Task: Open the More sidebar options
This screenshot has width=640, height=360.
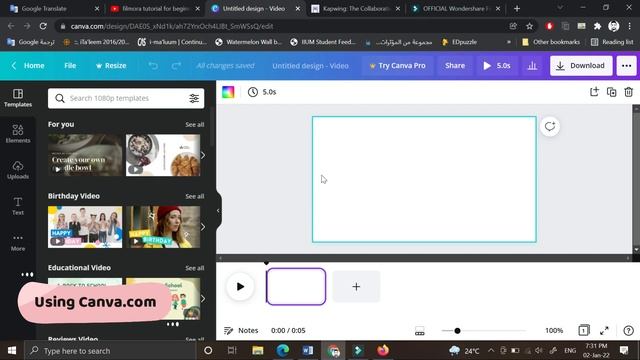Action: tap(18, 242)
